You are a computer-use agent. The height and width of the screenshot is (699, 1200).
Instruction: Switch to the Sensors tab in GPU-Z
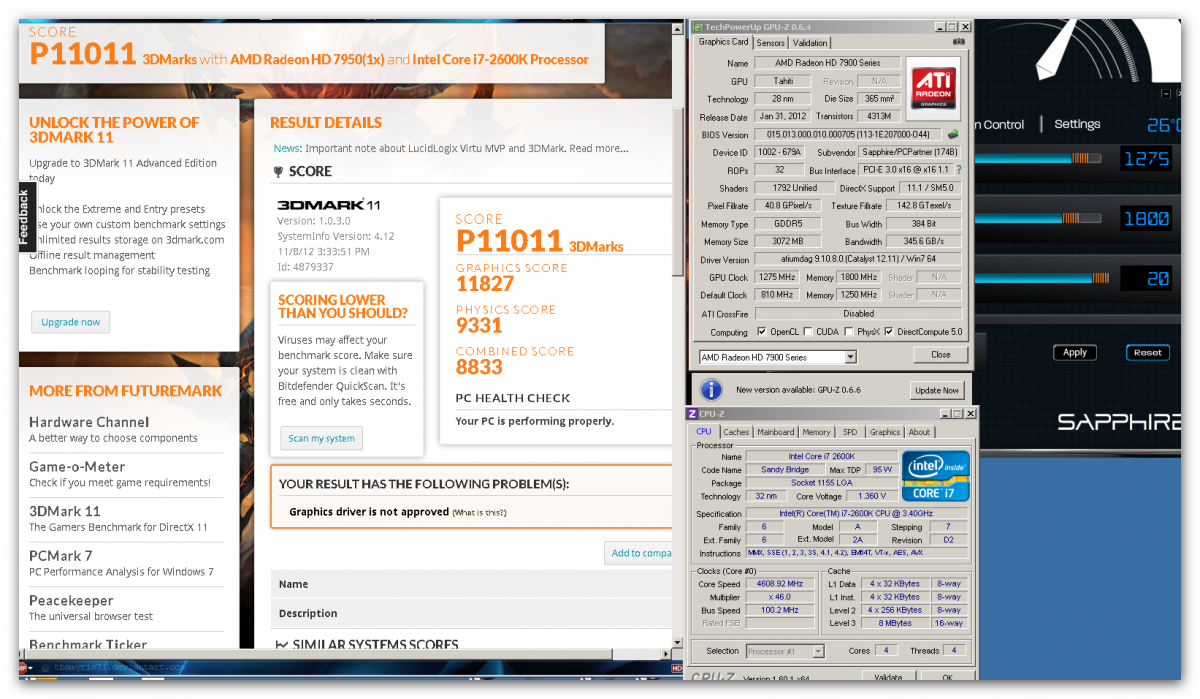point(770,43)
